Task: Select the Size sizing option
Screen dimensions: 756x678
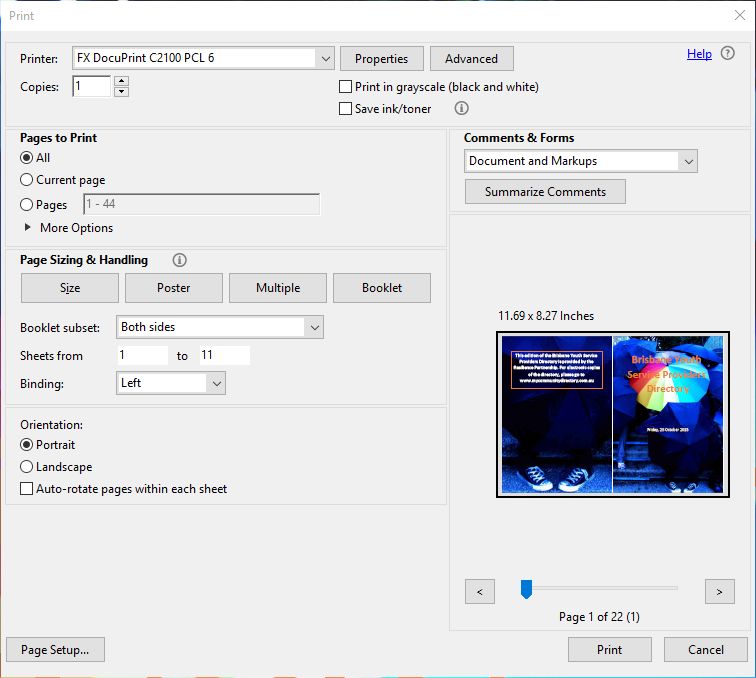Action: pyautogui.click(x=70, y=288)
